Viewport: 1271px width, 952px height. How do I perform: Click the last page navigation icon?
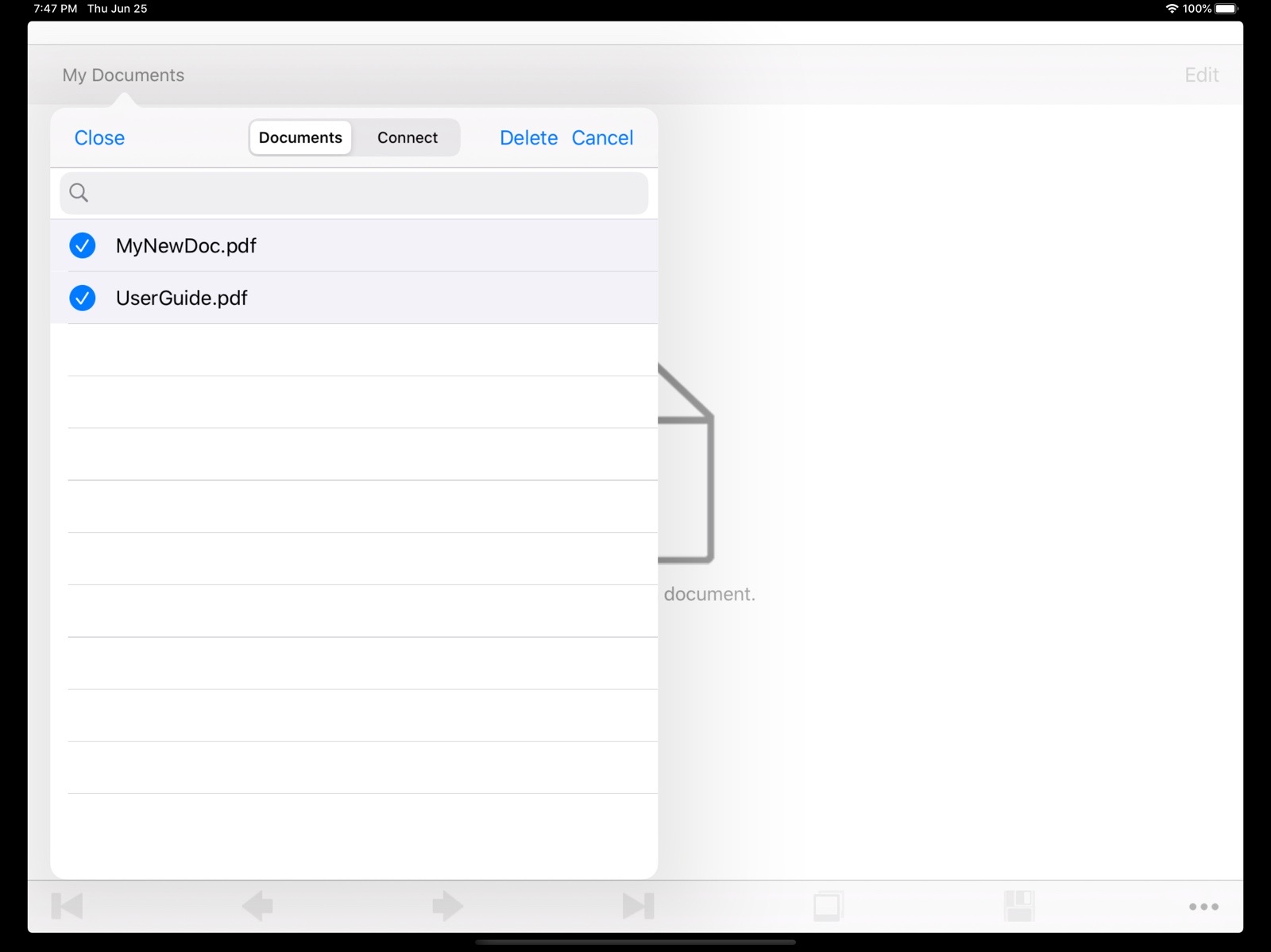point(638,906)
